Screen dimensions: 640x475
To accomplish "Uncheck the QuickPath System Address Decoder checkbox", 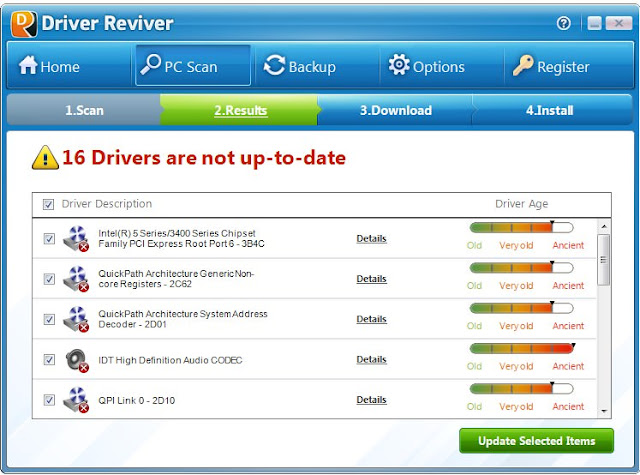I will 49,319.
